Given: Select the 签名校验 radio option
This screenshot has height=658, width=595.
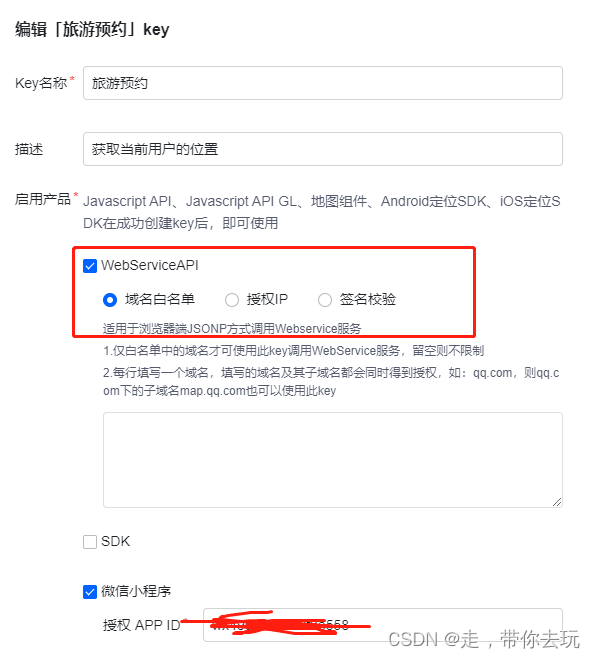Looking at the screenshot, I should [x=324, y=300].
